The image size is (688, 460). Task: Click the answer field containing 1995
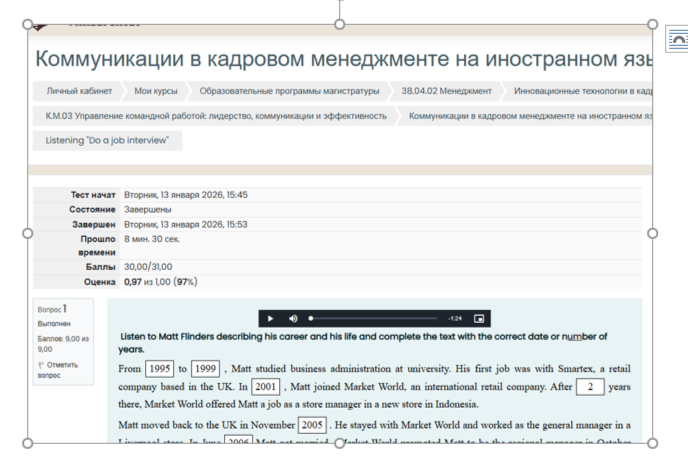pyautogui.click(x=160, y=368)
